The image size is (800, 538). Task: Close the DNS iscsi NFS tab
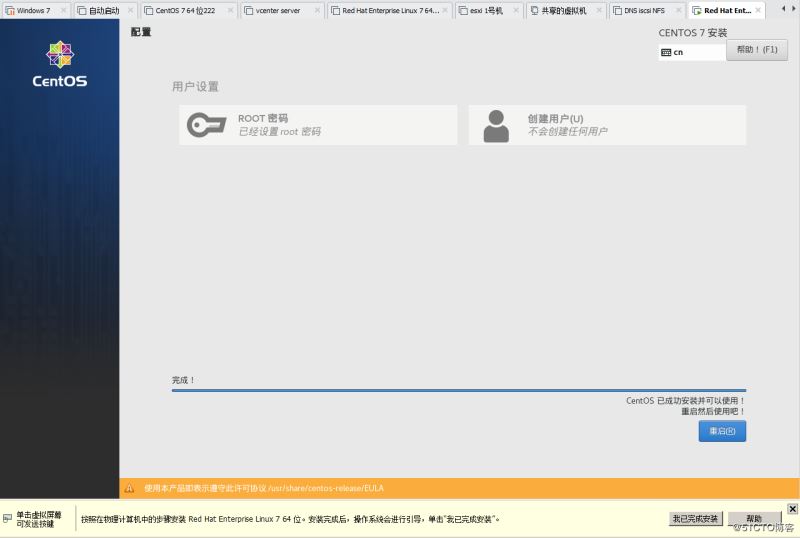point(679,10)
